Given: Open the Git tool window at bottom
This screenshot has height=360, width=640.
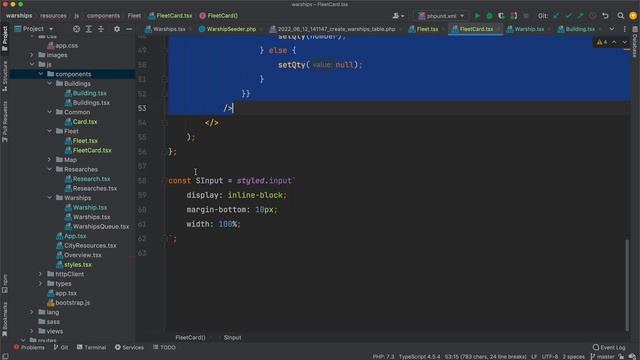Looking at the screenshot, I should pyautogui.click(x=61, y=347).
